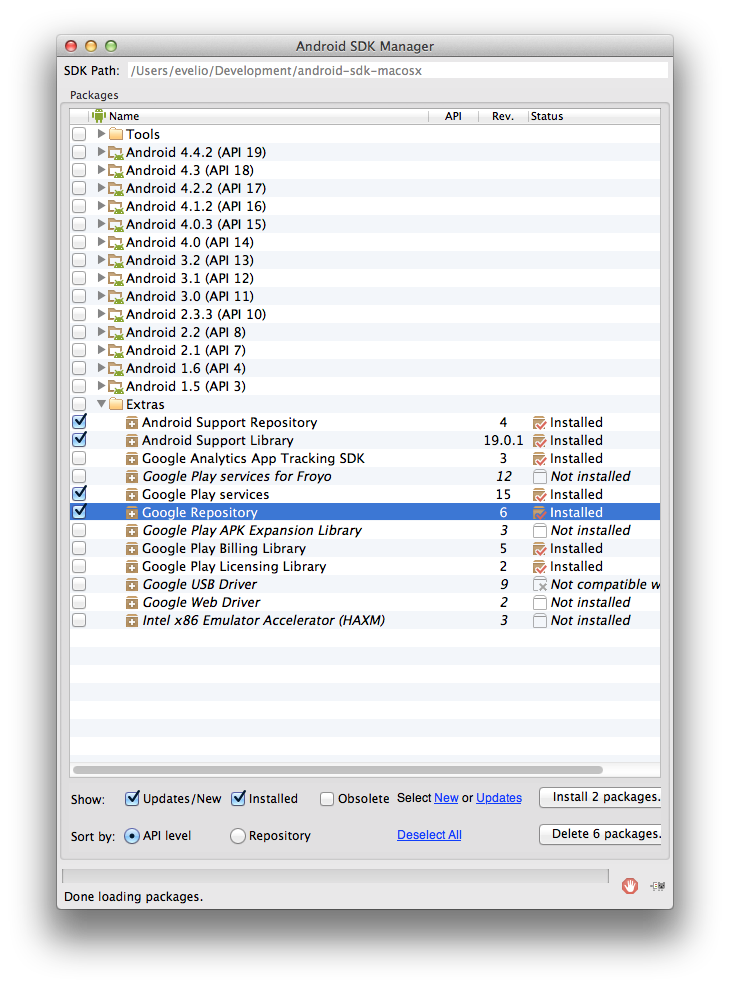Uncheck the Android Support Repository checkbox
The height and width of the screenshot is (988, 730).
(79, 422)
